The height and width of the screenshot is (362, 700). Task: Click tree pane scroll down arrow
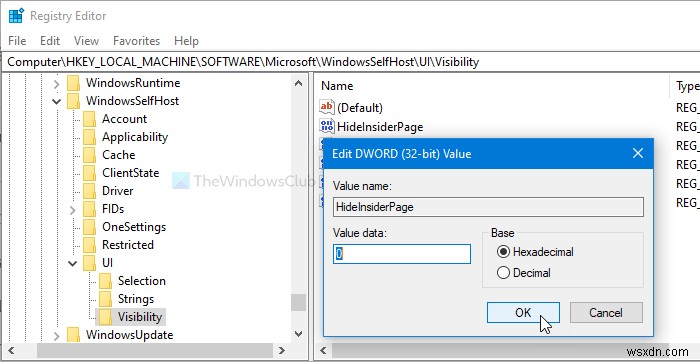(299, 333)
